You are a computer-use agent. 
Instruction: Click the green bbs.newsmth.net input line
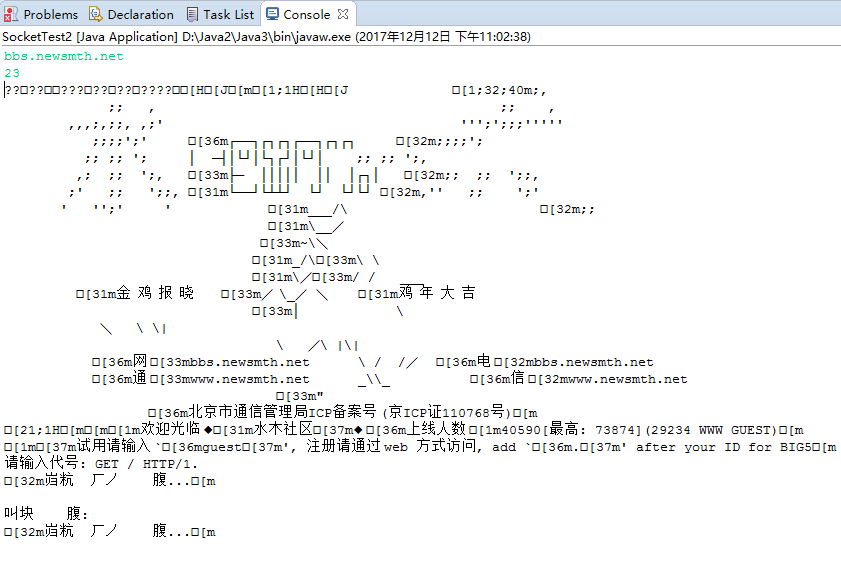[x=64, y=56]
